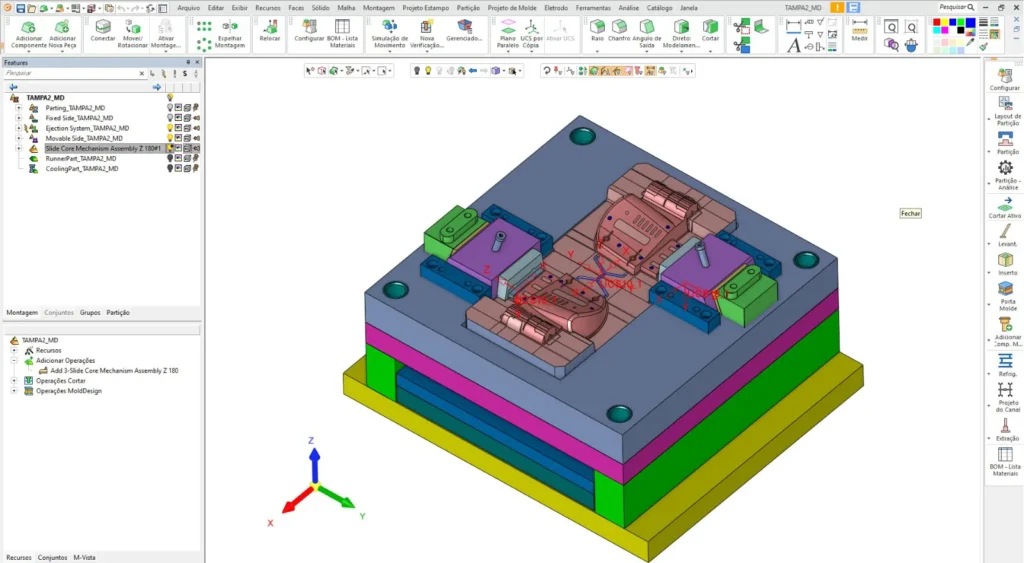Pick the red color swatch

[936, 22]
